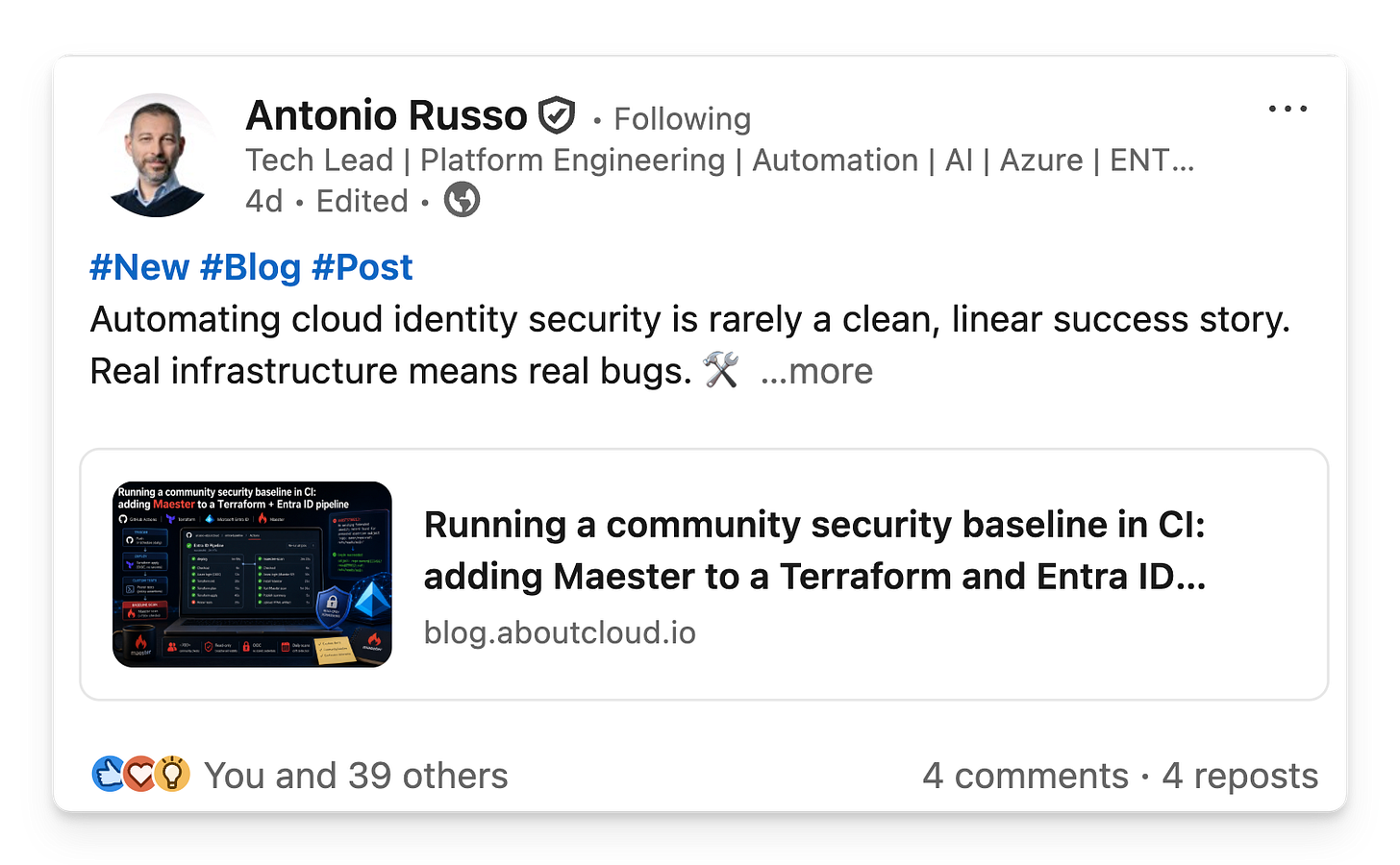Click the Following status label
This screenshot has width=1400, height=865.
pyautogui.click(x=682, y=119)
